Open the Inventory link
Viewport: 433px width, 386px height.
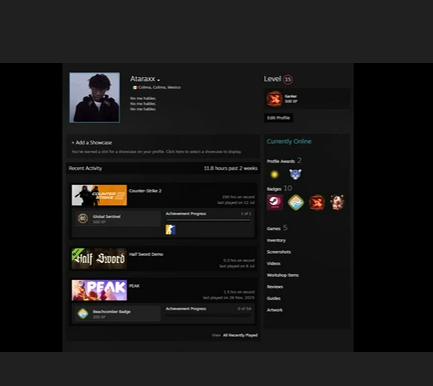[x=276, y=240]
